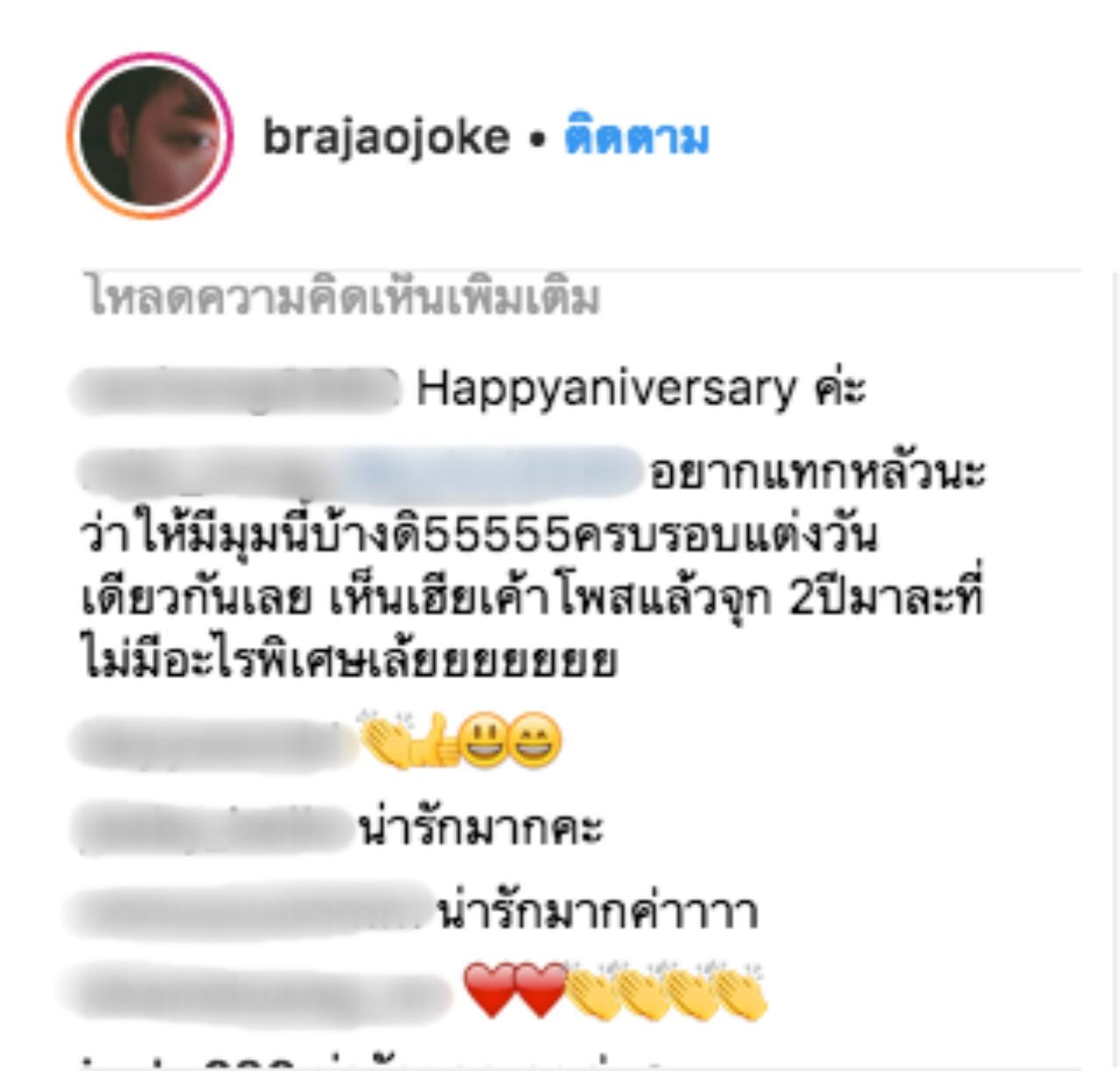The width and height of the screenshot is (1120, 1071).
Task: Click the thumbs-up emoji
Action: tap(435, 741)
